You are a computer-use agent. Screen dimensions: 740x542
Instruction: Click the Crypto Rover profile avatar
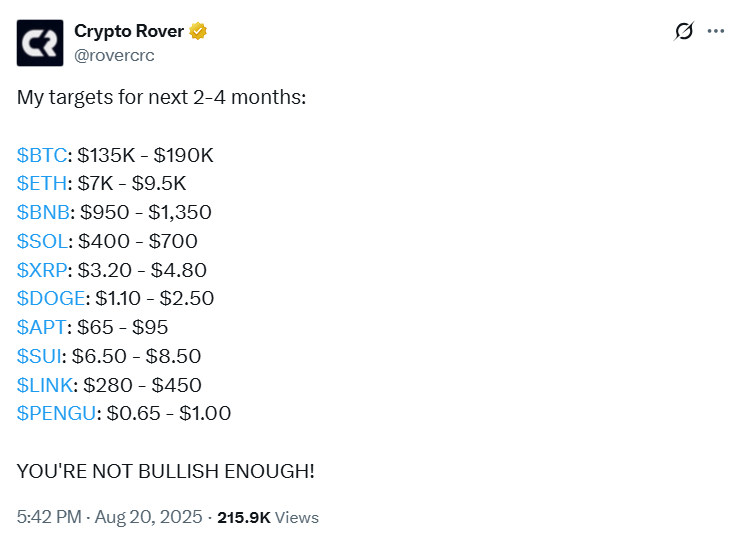coord(39,42)
